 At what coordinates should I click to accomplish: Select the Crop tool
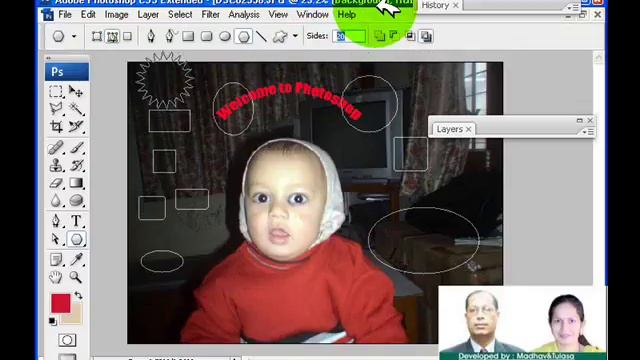tap(56, 127)
